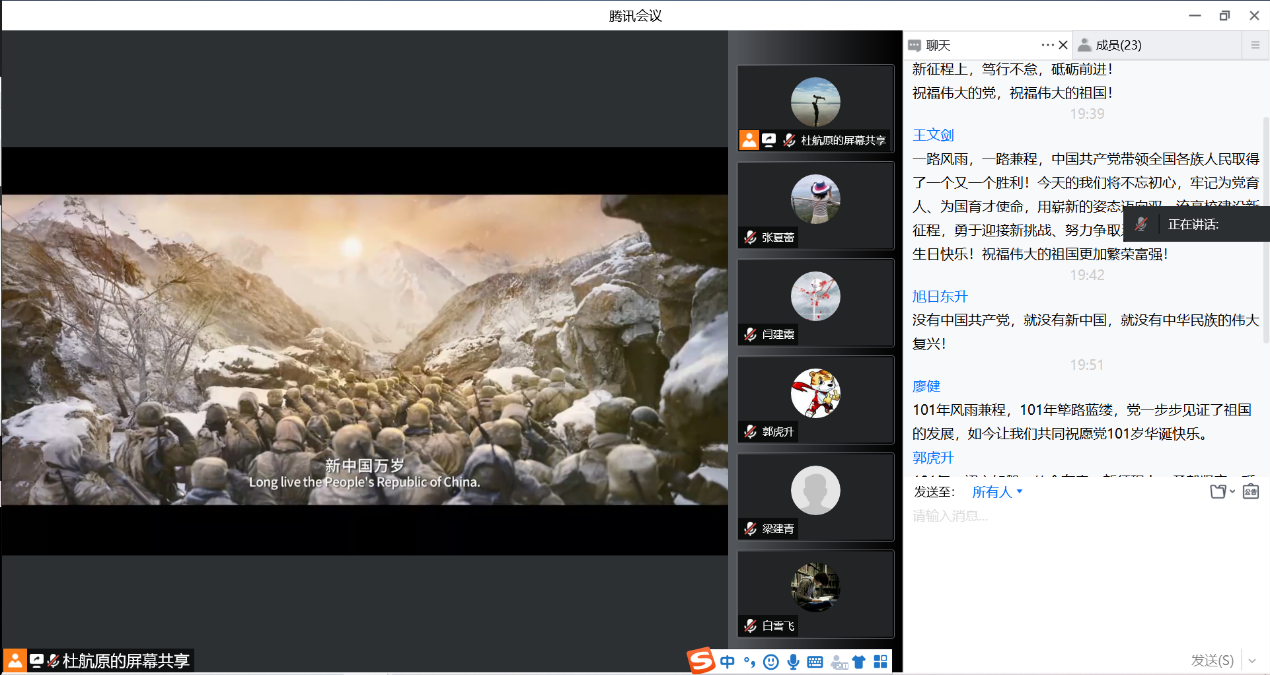
Task: Close the 聊天 chat tab
Action: coord(1063,45)
